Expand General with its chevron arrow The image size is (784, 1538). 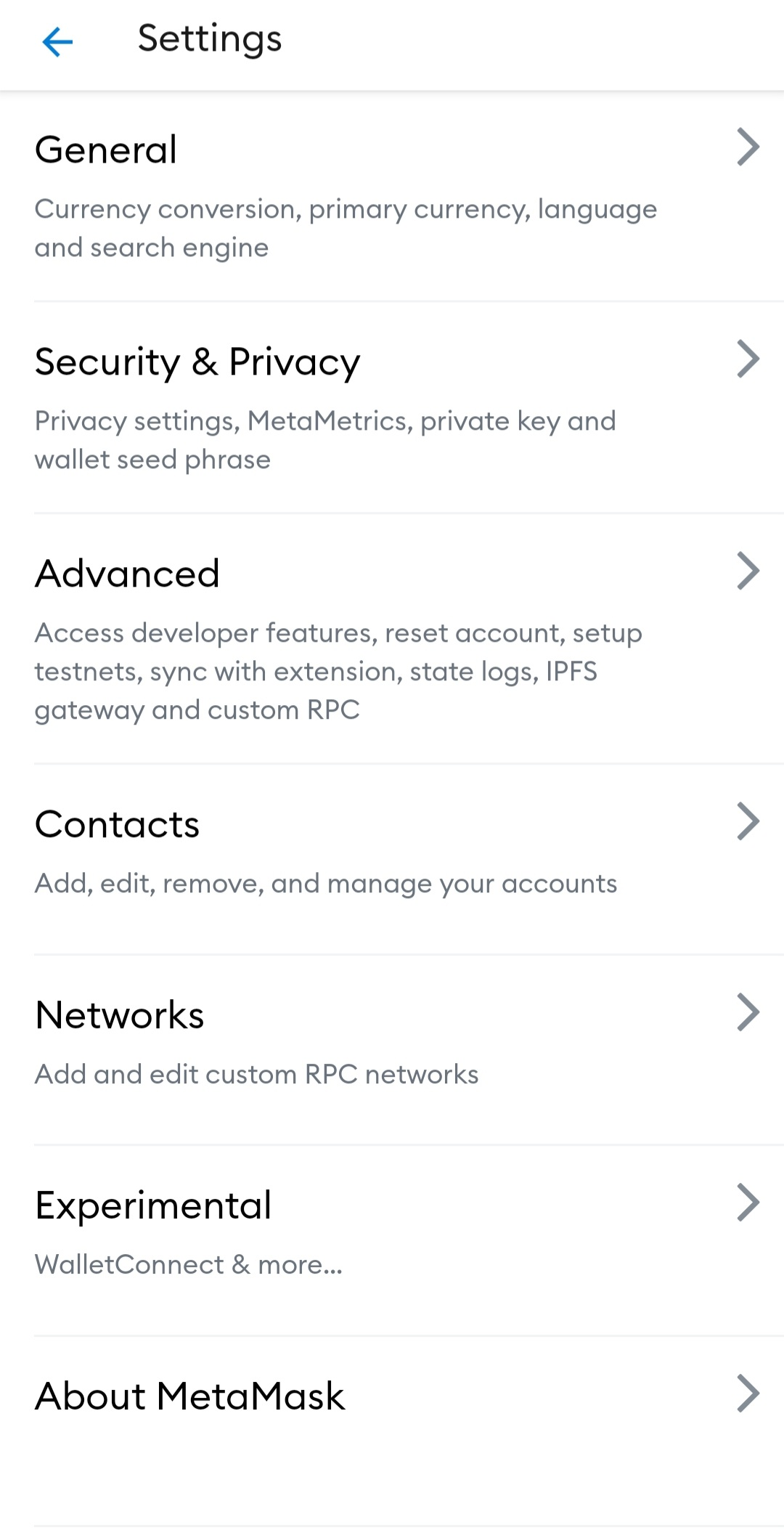point(748,147)
